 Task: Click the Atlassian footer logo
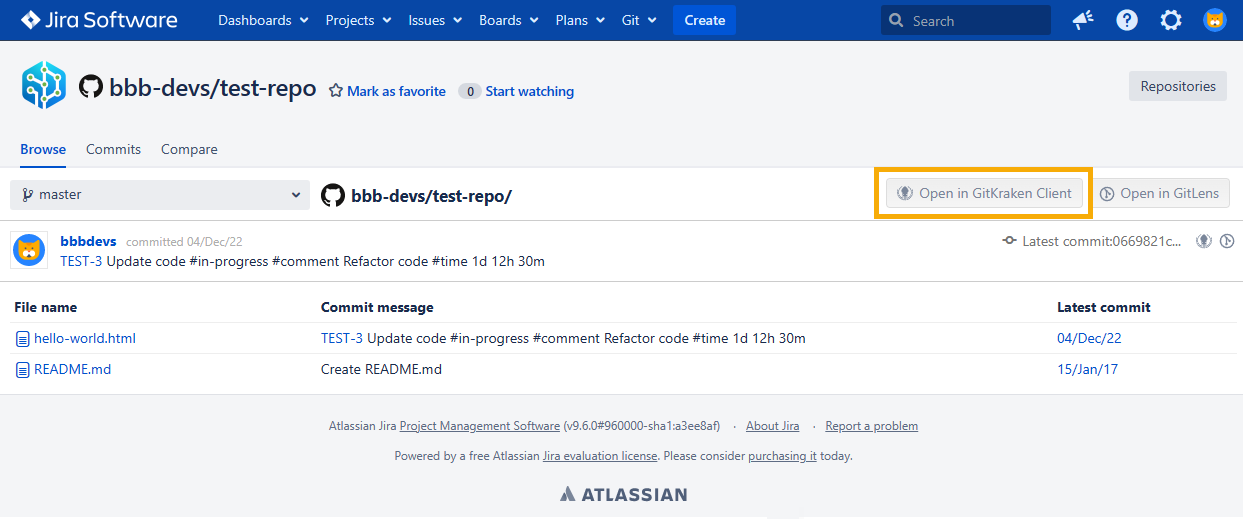pyautogui.click(x=623, y=494)
